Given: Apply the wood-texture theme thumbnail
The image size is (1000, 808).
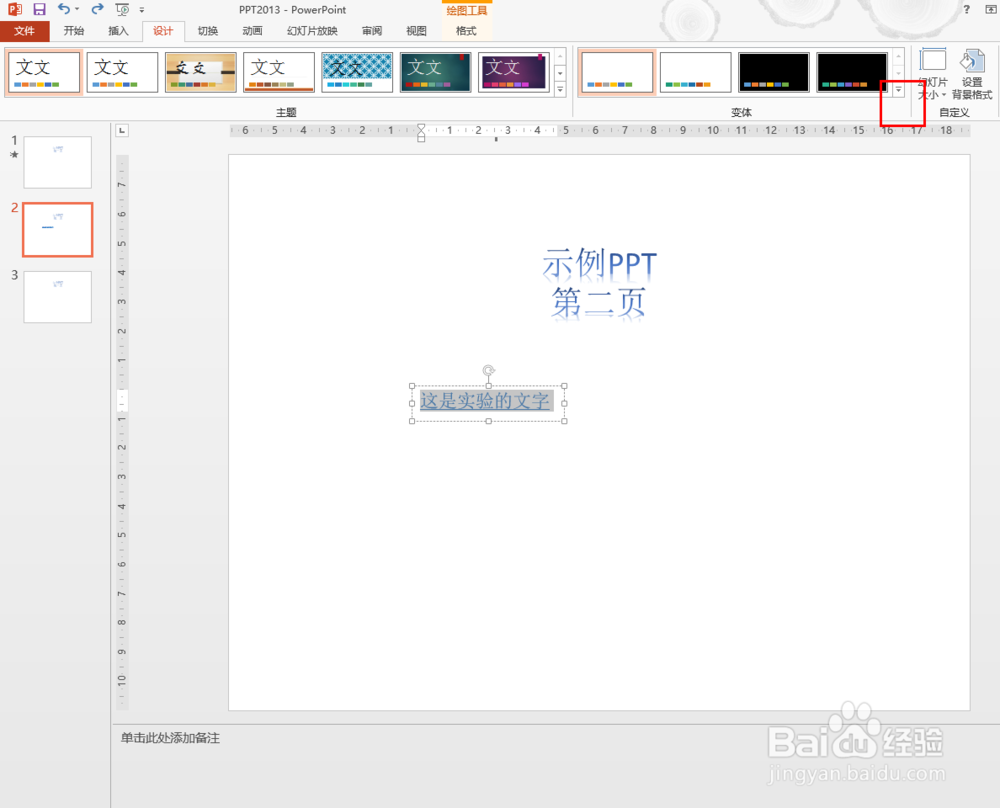Looking at the screenshot, I should coord(201,73).
